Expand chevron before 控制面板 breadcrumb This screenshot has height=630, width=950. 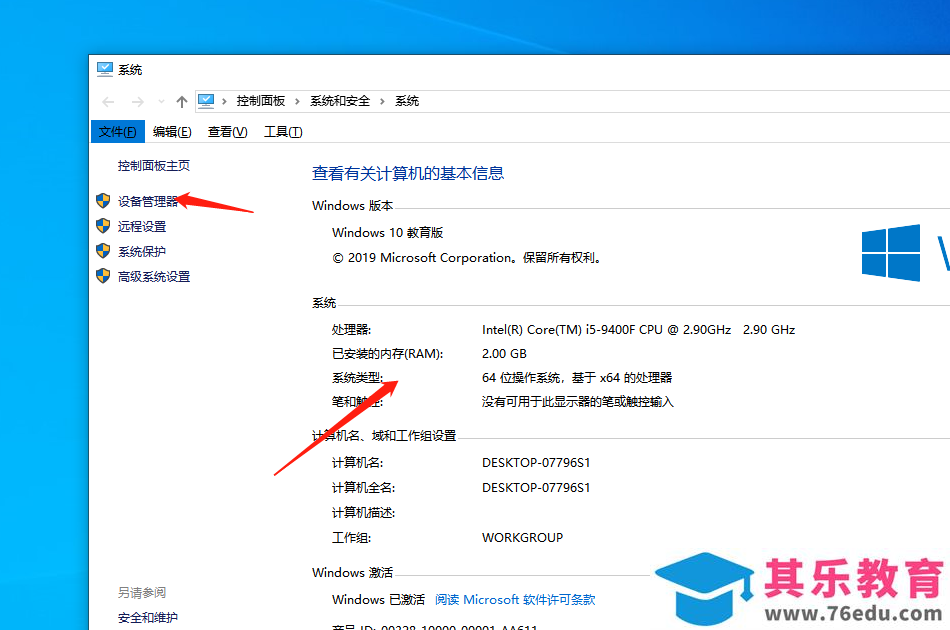click(224, 101)
